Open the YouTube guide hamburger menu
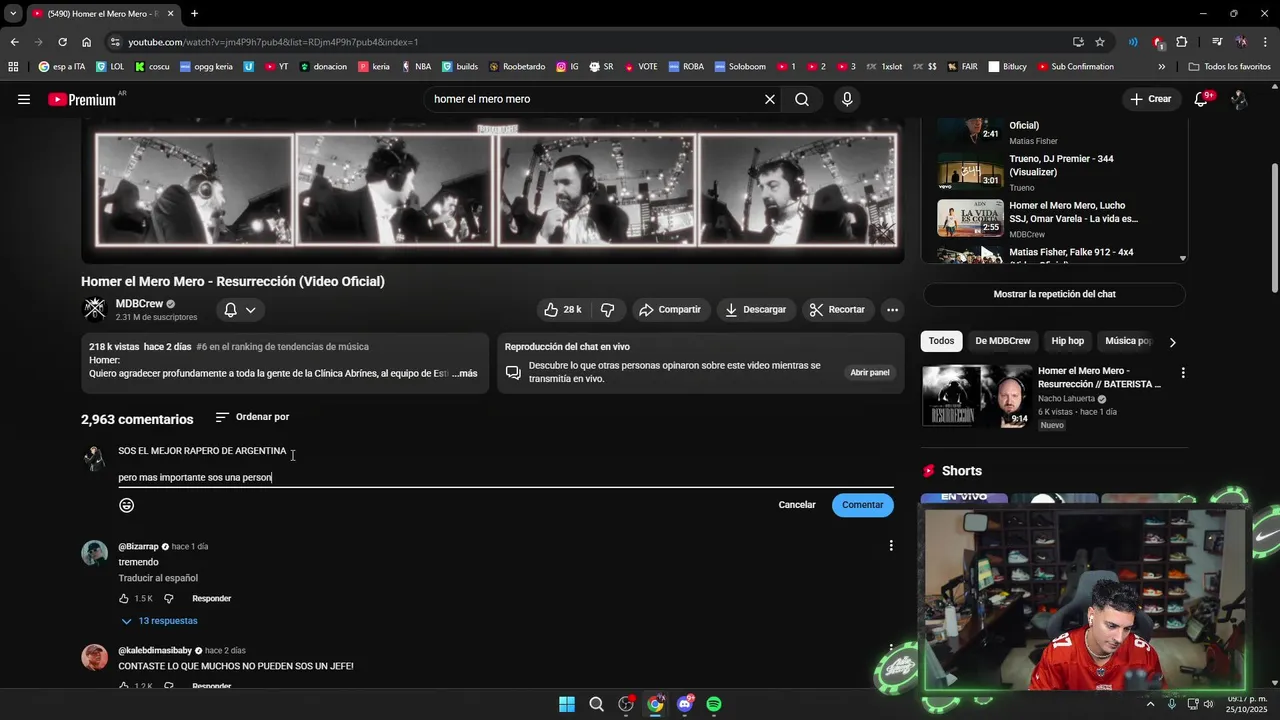1280x720 pixels. [x=24, y=99]
